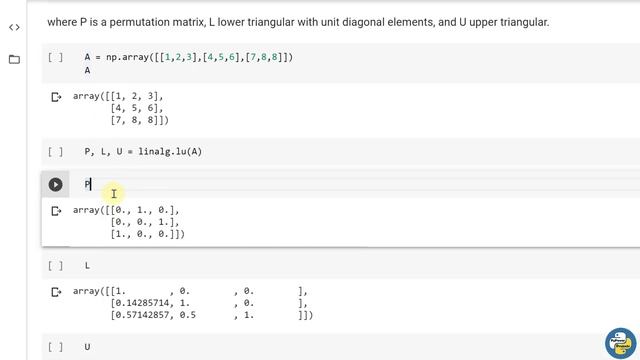Click output icon beside P matrix result
The image size is (640, 360).
[56, 211]
